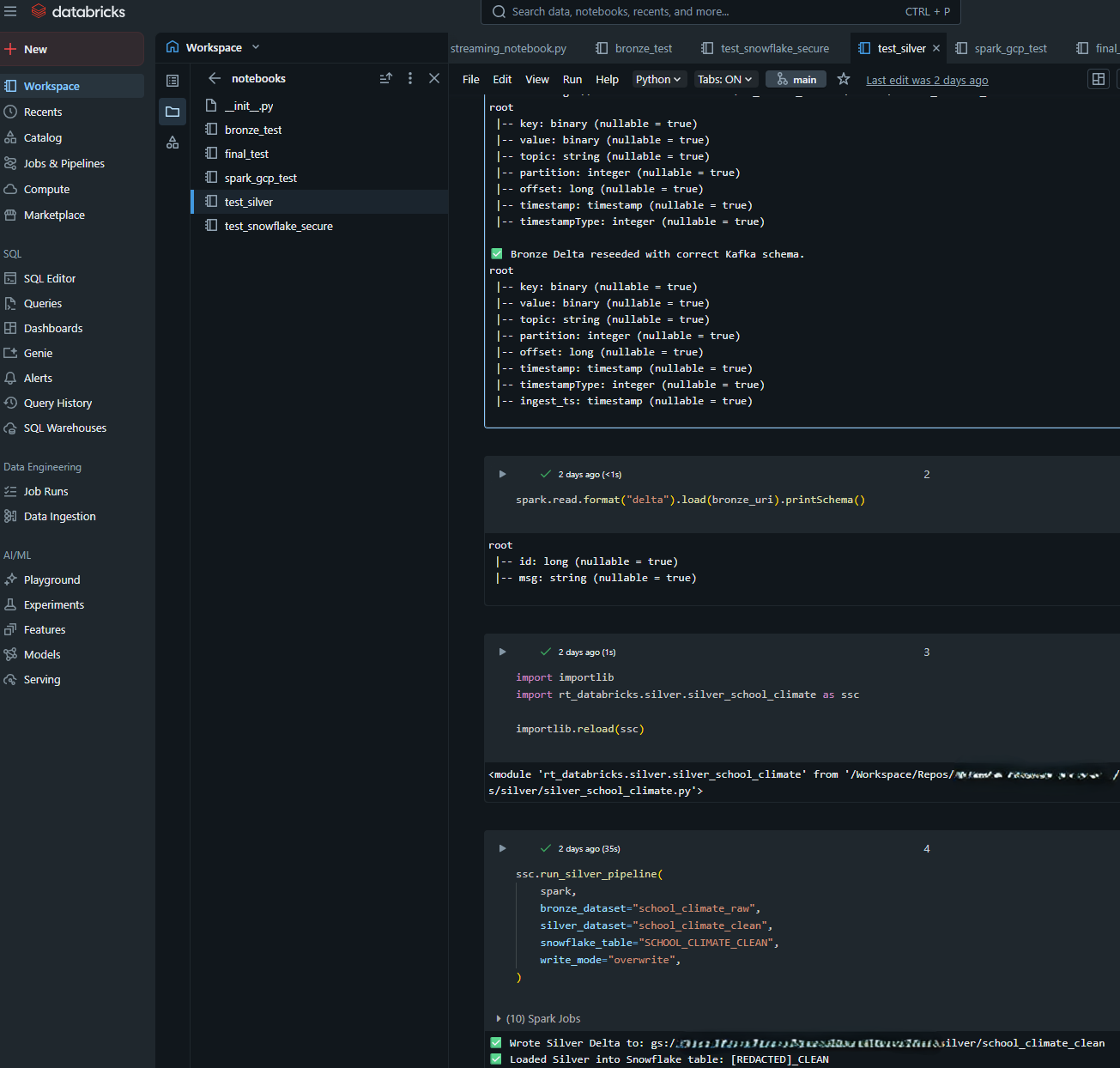Switch to the test_snowflake_secure tab
The height and width of the screenshot is (1068, 1120).
tap(766, 48)
